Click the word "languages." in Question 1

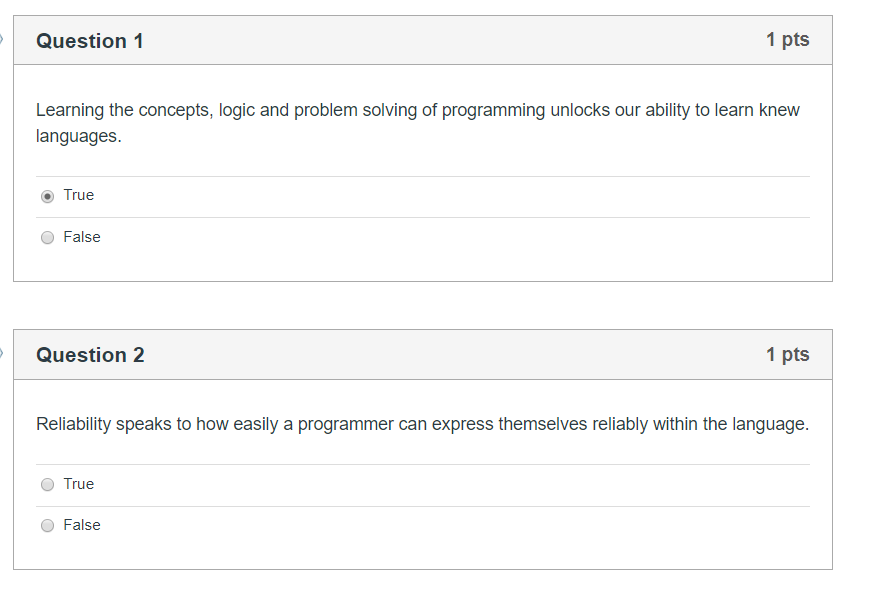tap(79, 136)
